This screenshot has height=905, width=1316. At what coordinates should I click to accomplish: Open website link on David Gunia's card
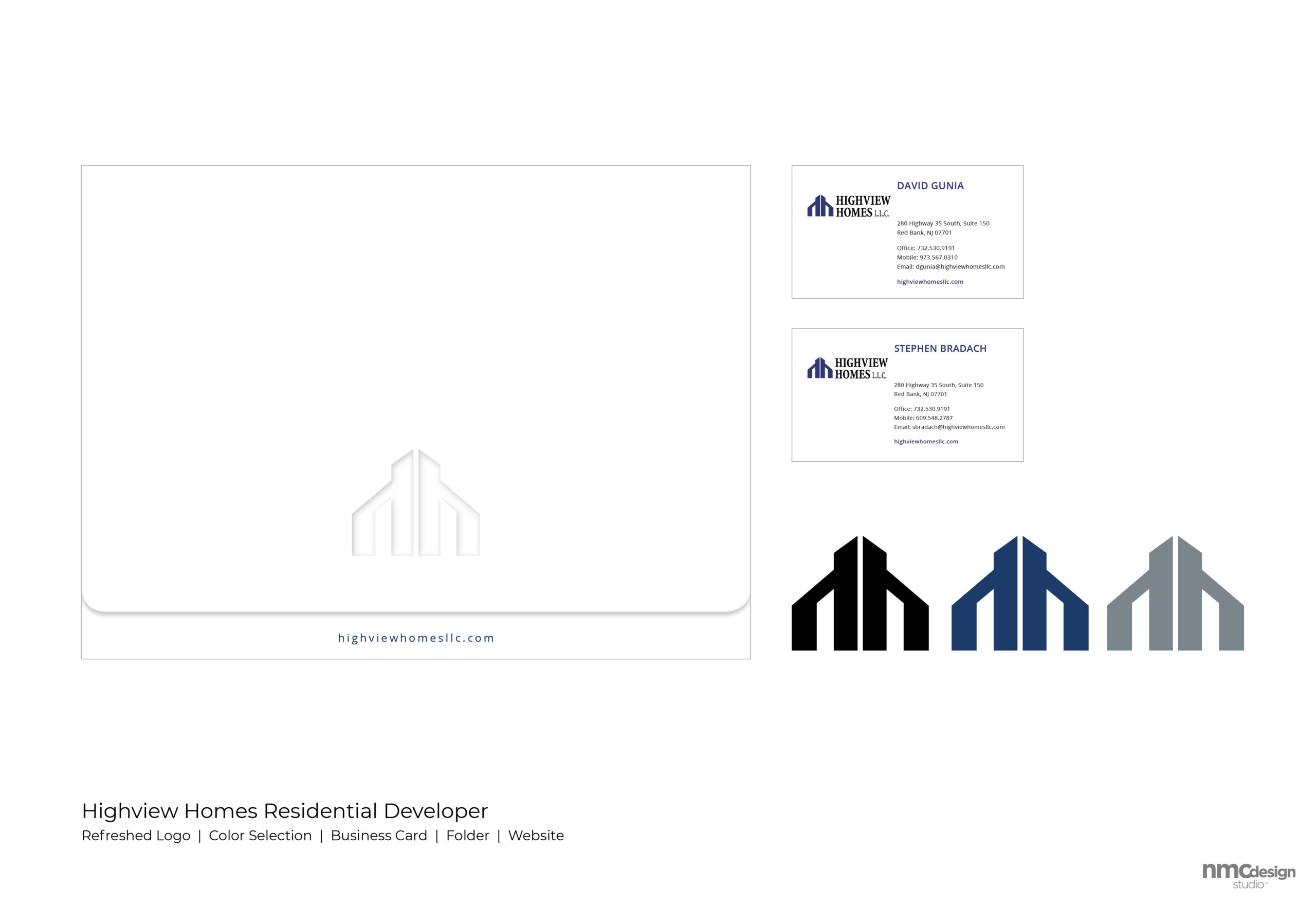pos(930,282)
